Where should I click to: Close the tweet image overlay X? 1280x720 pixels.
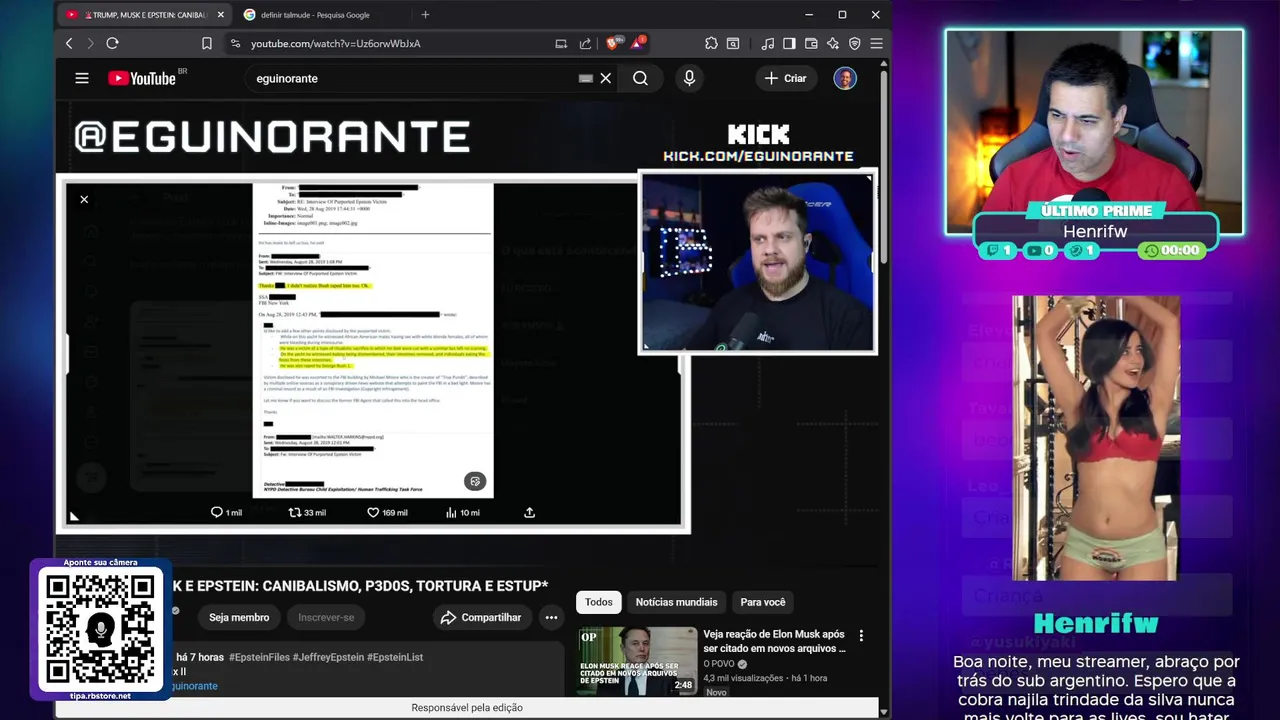(84, 199)
